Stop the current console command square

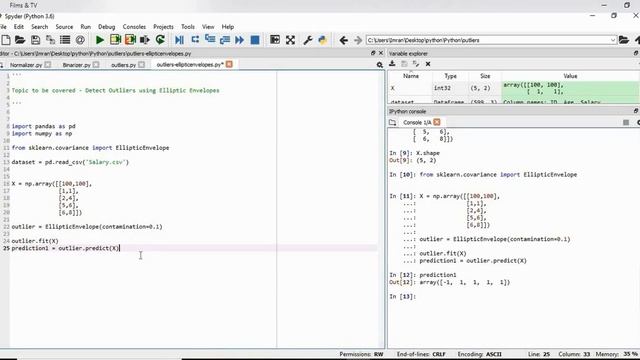coord(626,122)
